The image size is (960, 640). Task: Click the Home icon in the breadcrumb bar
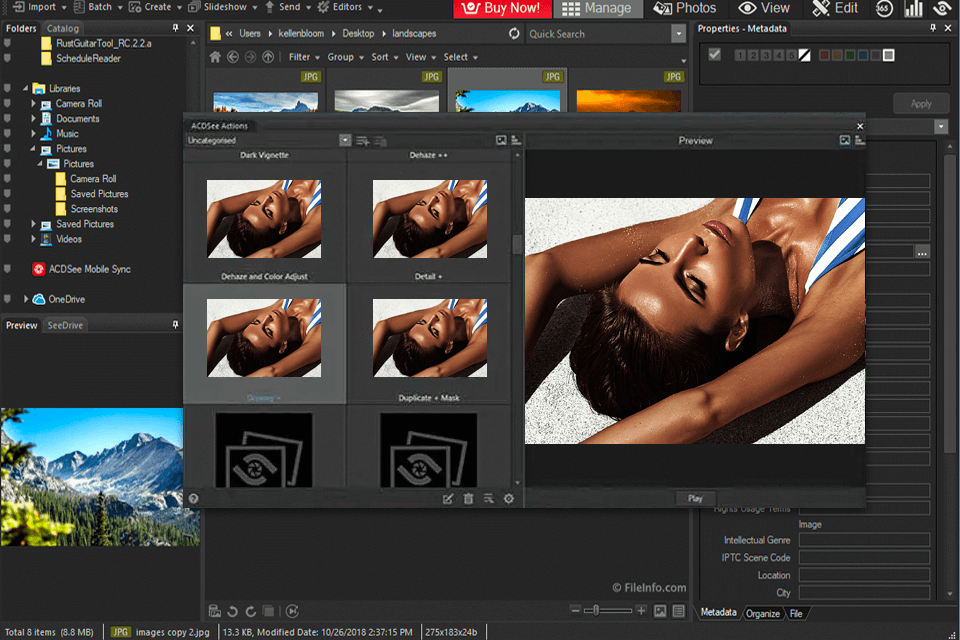click(214, 57)
